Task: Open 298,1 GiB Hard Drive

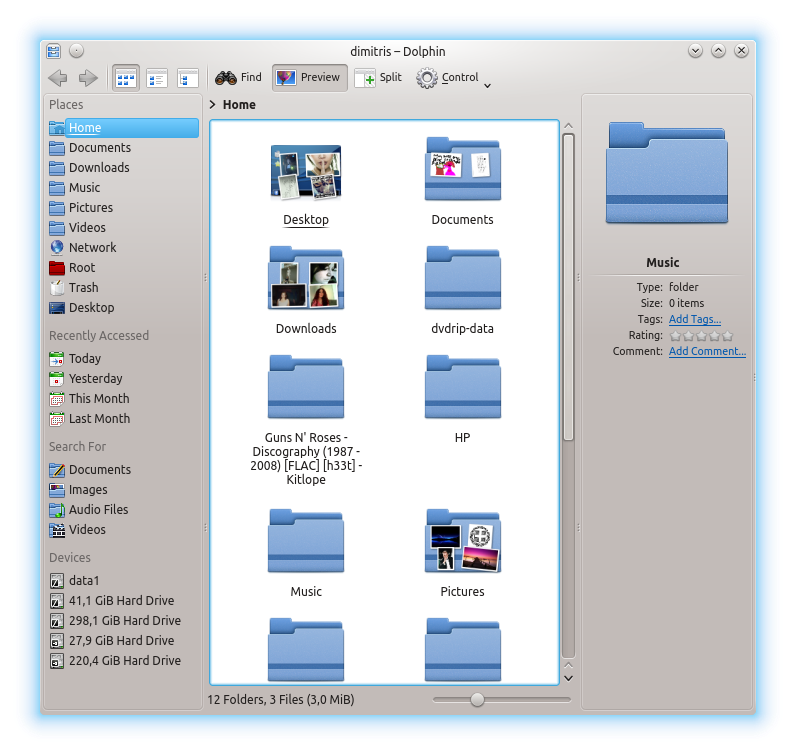Action: point(123,621)
